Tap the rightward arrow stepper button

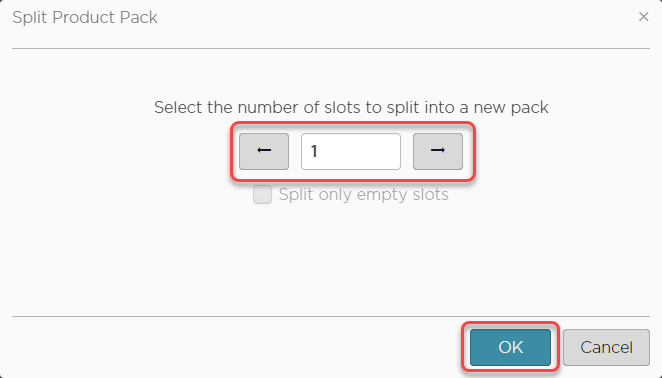(x=438, y=151)
